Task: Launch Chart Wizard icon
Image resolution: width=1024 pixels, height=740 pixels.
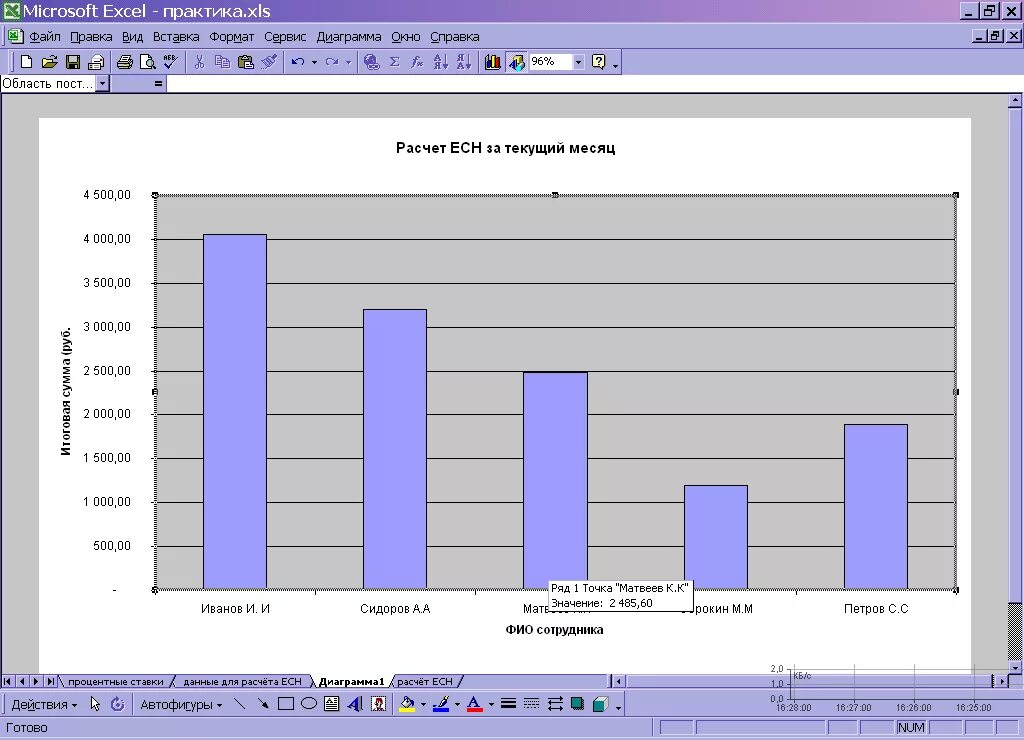Action: coord(492,62)
